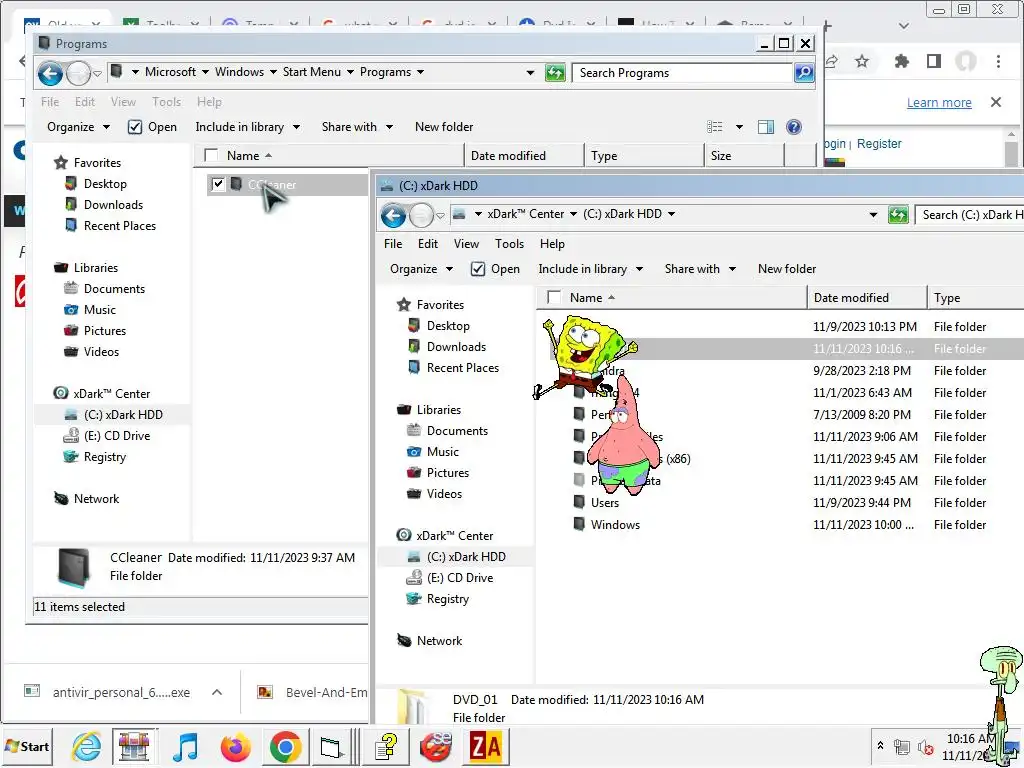Open Windows folder in xDark HDD list
The image size is (1024, 768).
[615, 525]
